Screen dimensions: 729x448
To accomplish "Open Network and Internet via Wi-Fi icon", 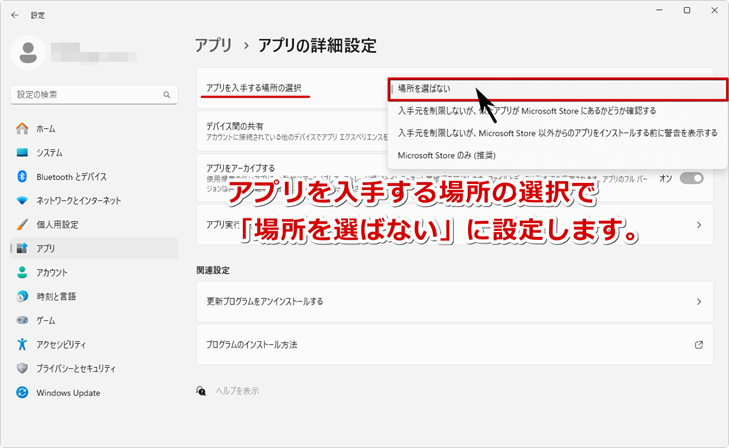I will click(22, 200).
